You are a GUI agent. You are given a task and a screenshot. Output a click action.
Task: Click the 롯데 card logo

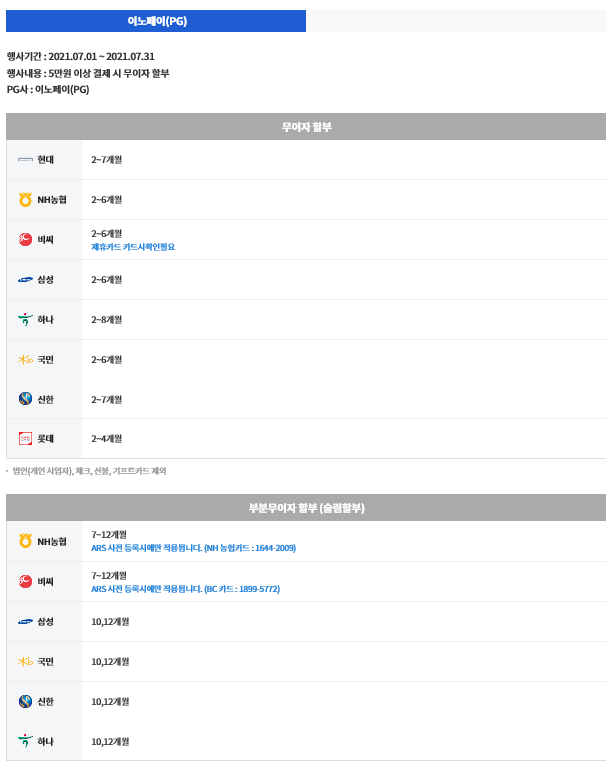point(26,438)
